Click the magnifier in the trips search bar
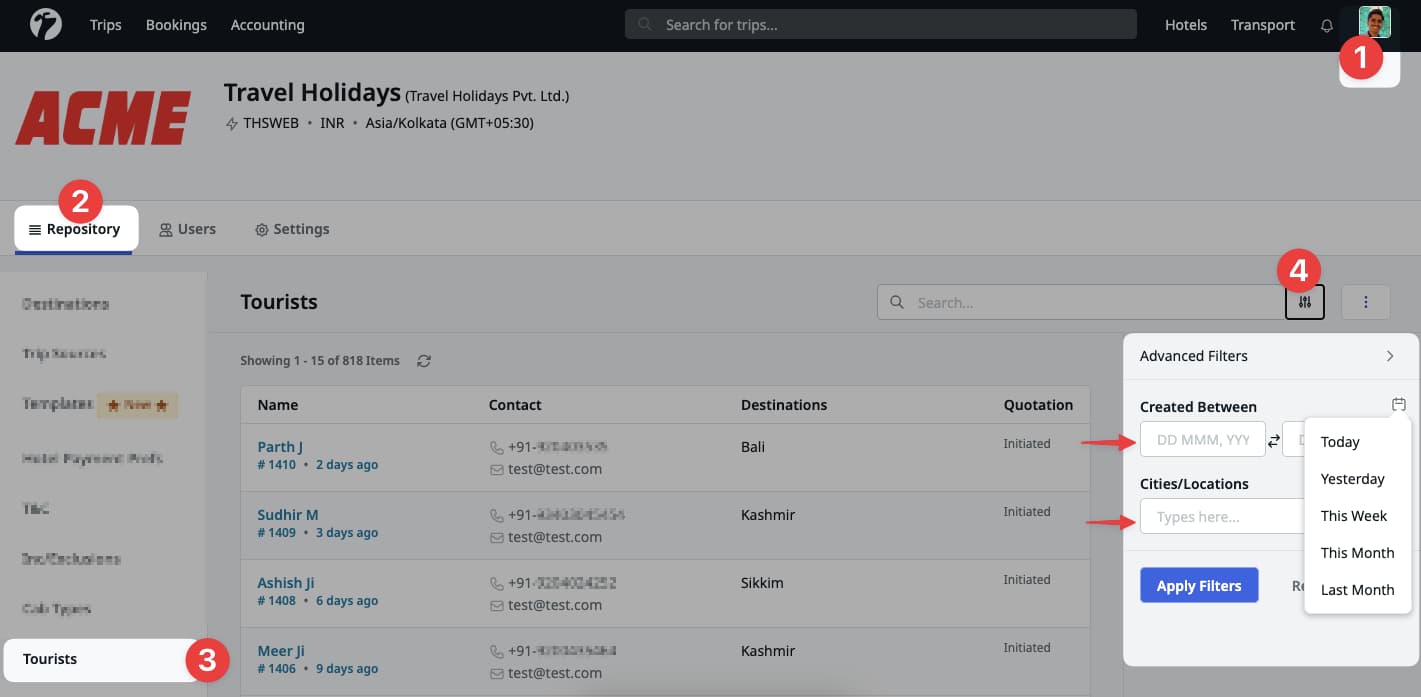1421x697 pixels. (x=644, y=24)
